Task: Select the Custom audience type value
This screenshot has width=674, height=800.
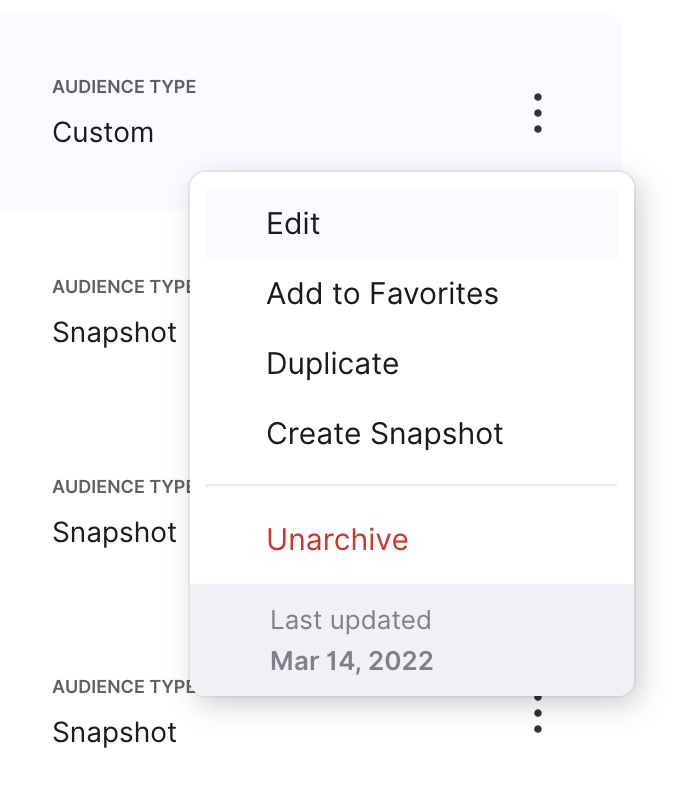Action: tap(103, 133)
